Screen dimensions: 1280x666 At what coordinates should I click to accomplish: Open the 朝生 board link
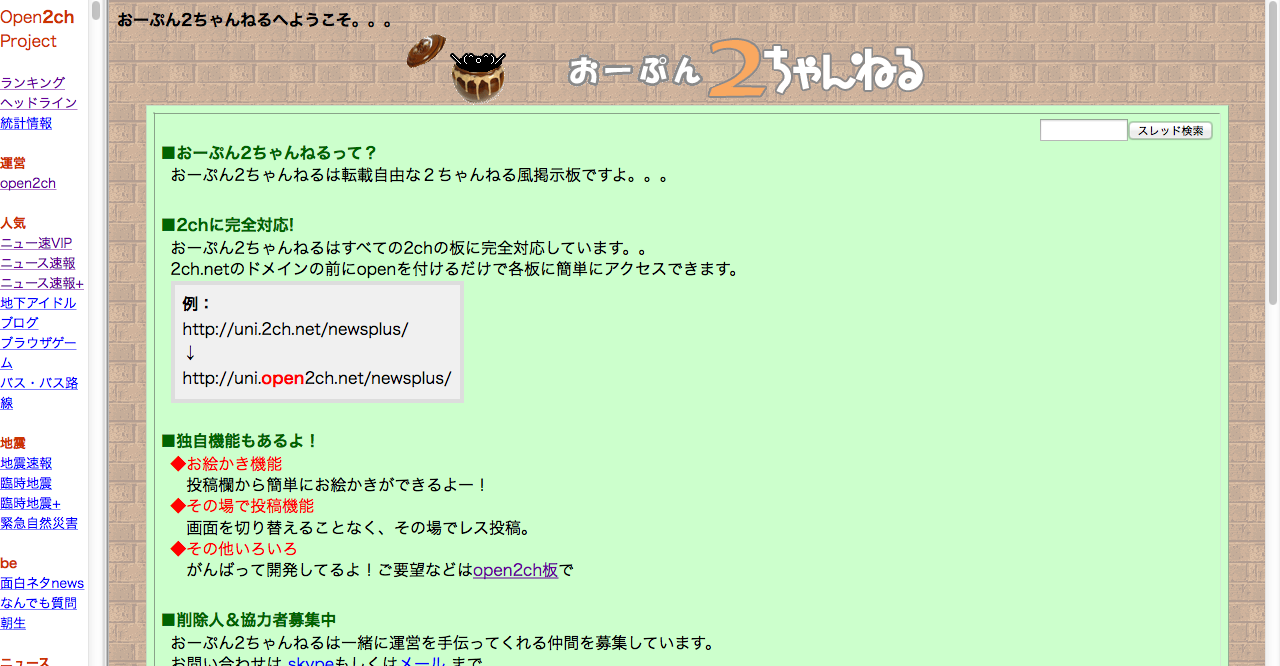click(x=13, y=623)
